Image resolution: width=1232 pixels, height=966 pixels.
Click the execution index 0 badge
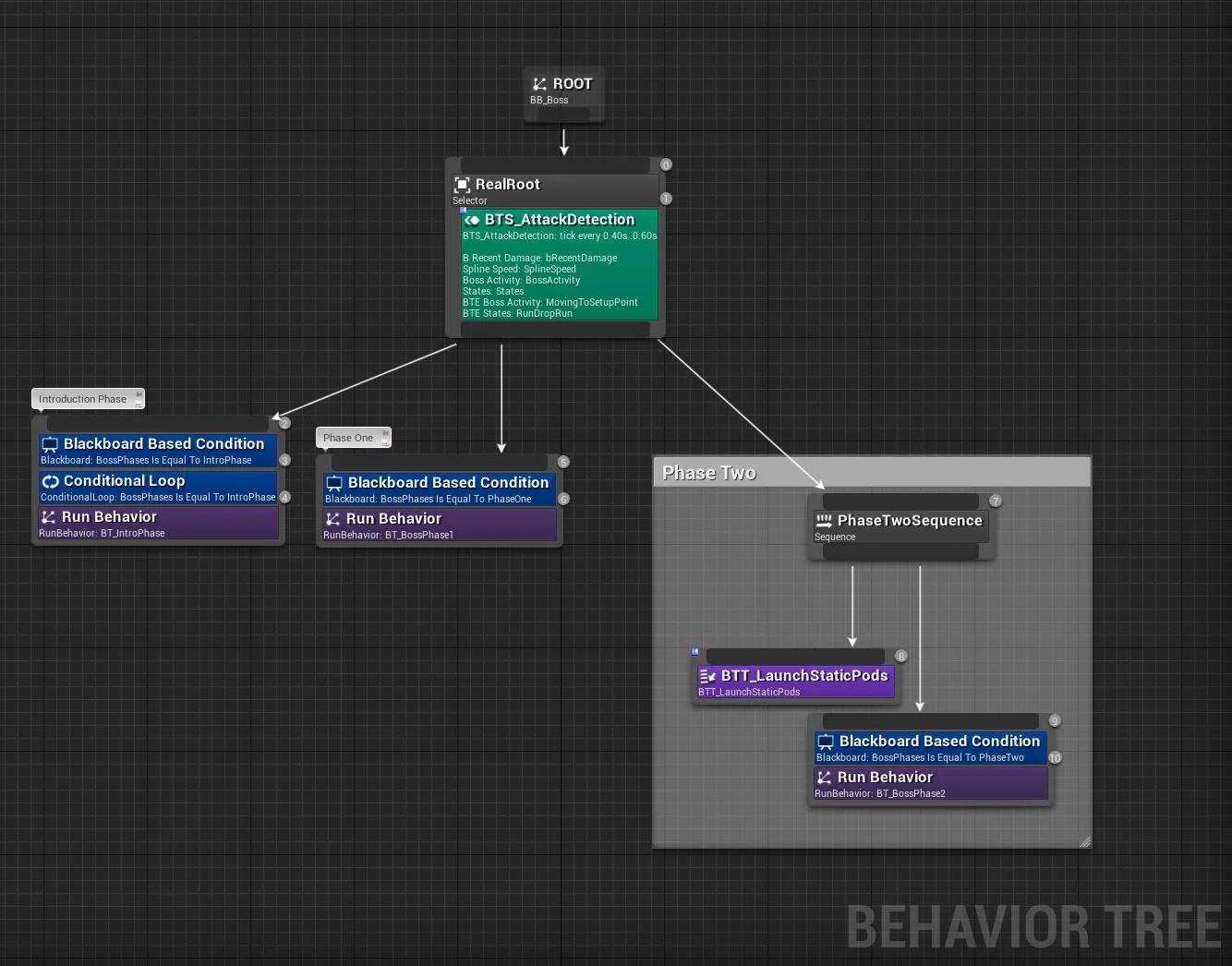tap(665, 164)
